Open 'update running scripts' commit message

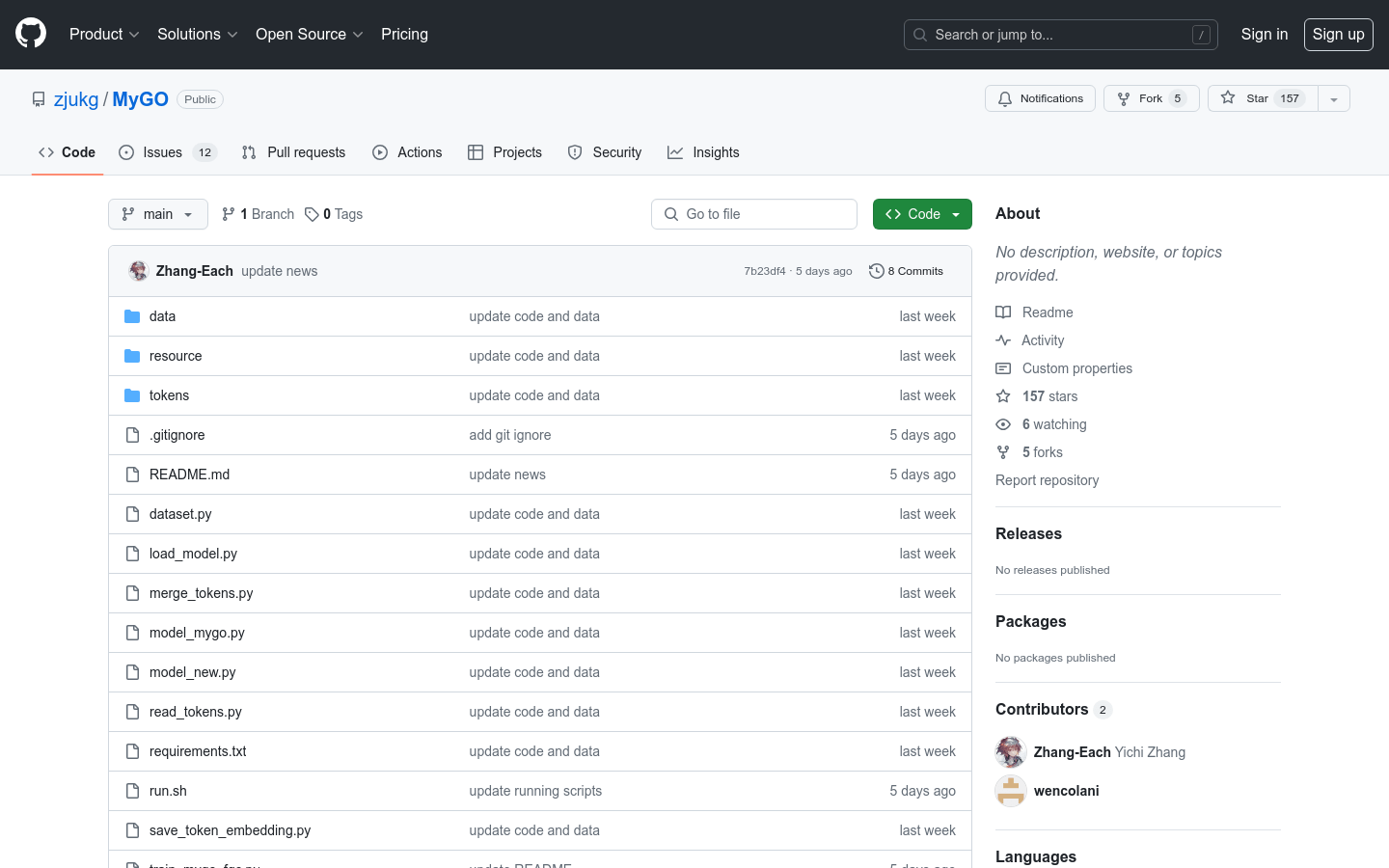(535, 791)
